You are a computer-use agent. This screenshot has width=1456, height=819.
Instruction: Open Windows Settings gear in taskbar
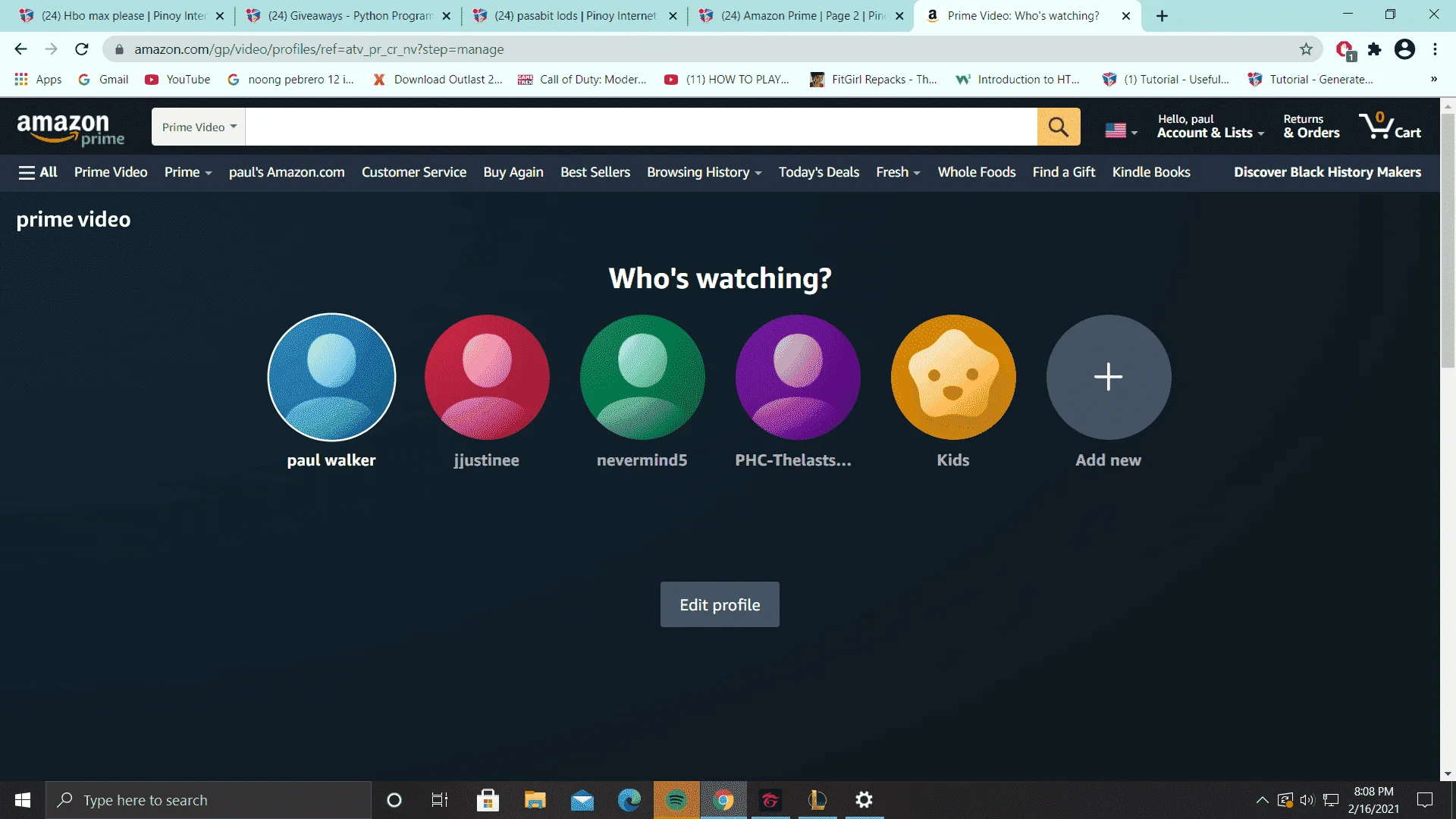click(x=864, y=800)
